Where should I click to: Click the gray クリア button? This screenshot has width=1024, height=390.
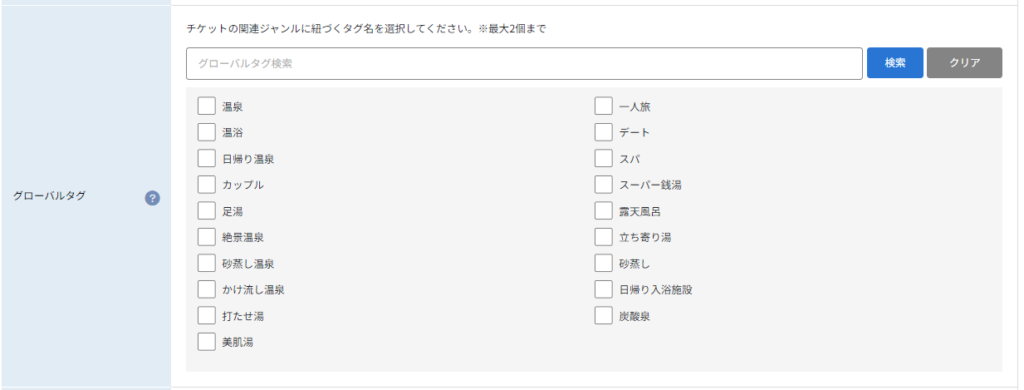point(964,63)
